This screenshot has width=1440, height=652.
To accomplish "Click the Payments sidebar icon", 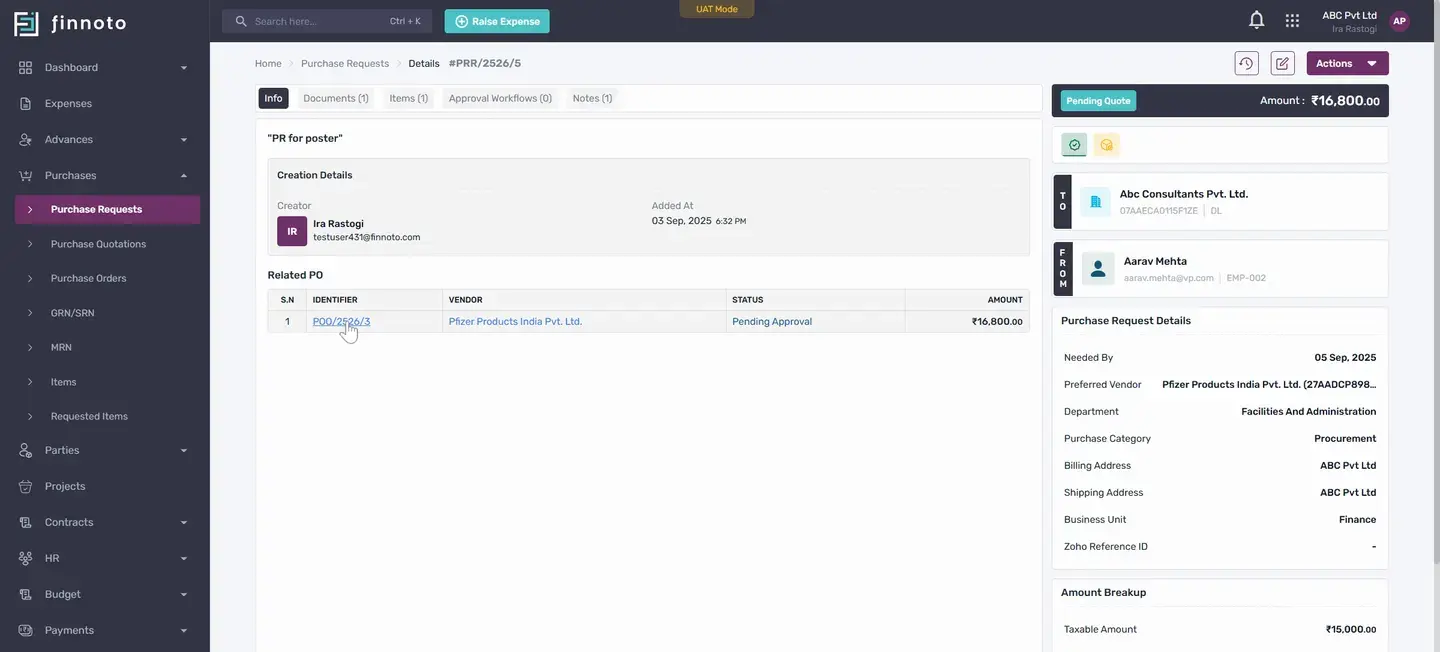I will [26, 630].
